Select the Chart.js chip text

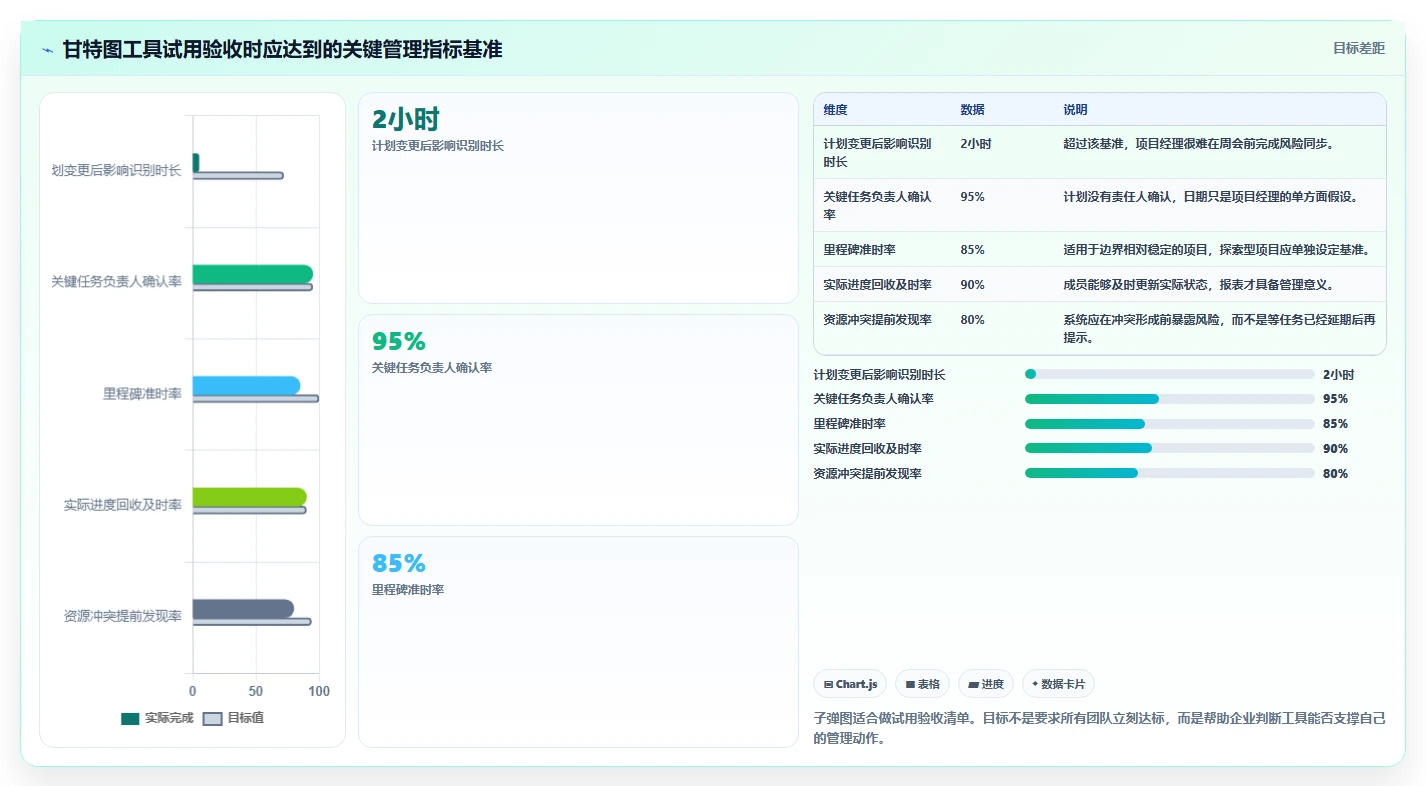pyautogui.click(x=856, y=684)
